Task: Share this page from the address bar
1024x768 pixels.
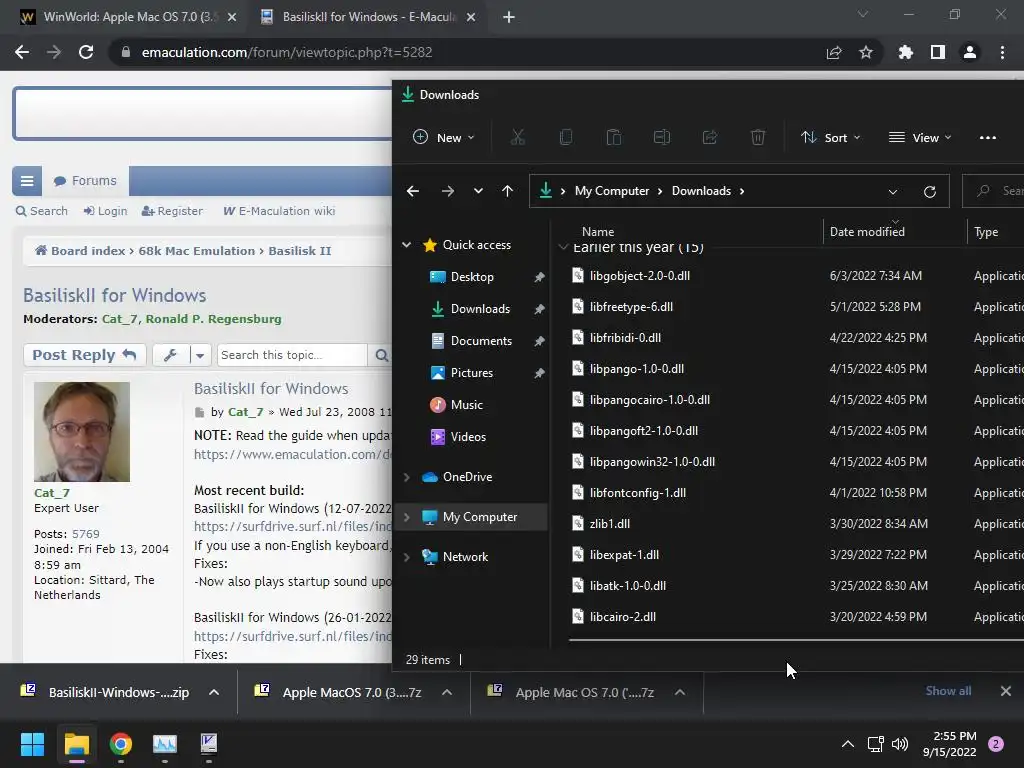Action: pos(834,52)
